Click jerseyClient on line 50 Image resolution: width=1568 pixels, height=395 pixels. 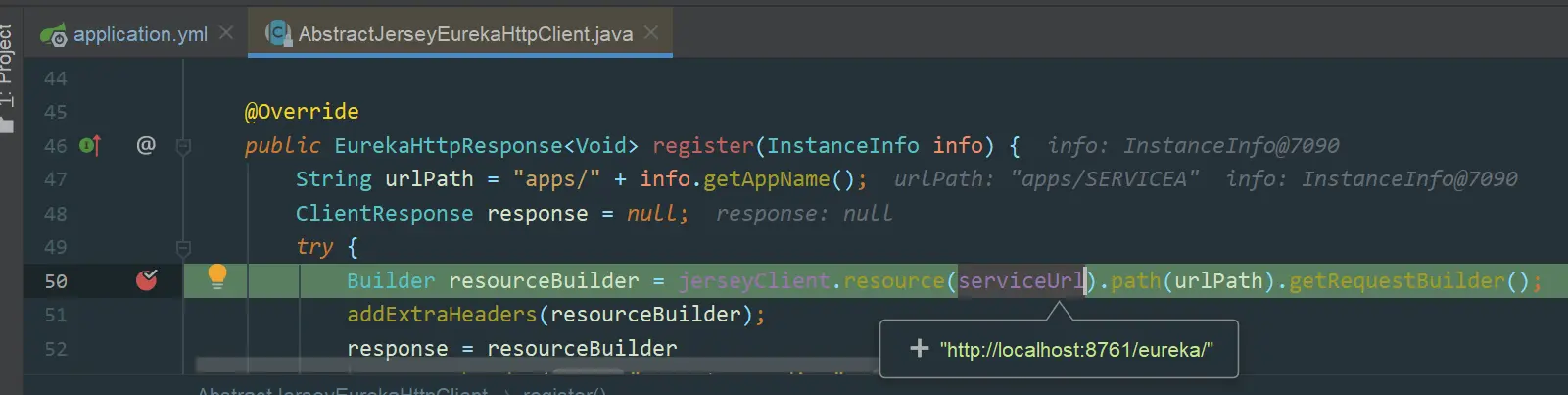click(x=754, y=281)
